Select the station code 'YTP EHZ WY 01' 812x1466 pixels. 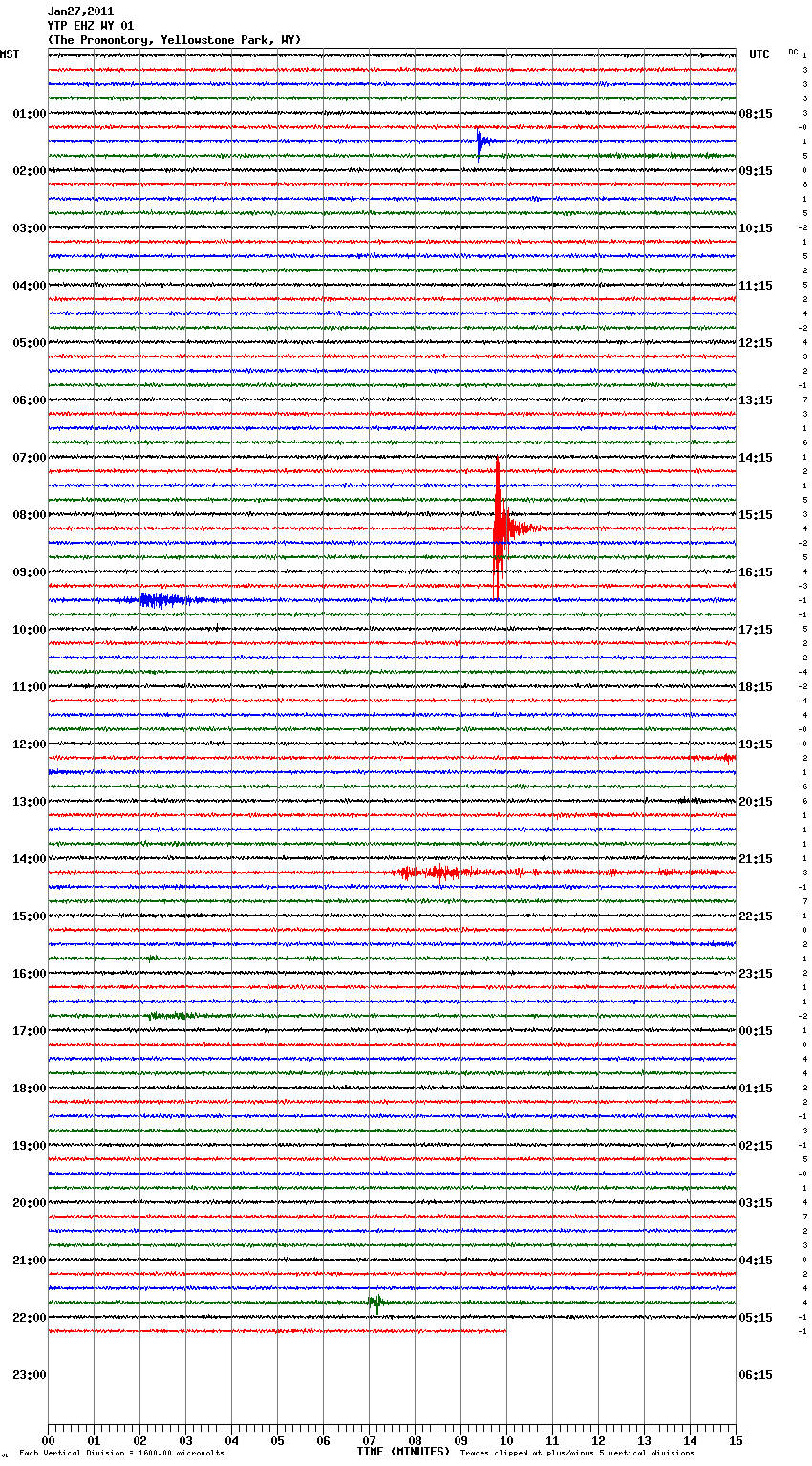[x=91, y=26]
